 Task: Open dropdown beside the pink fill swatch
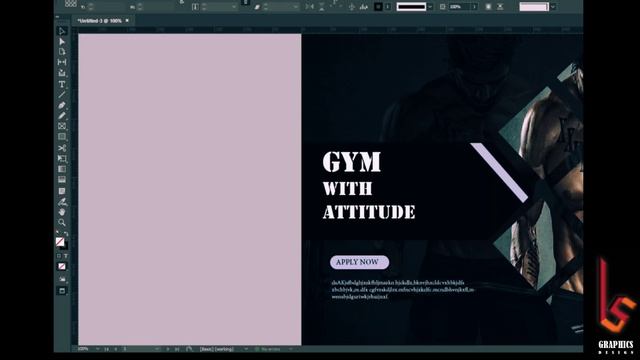553,7
